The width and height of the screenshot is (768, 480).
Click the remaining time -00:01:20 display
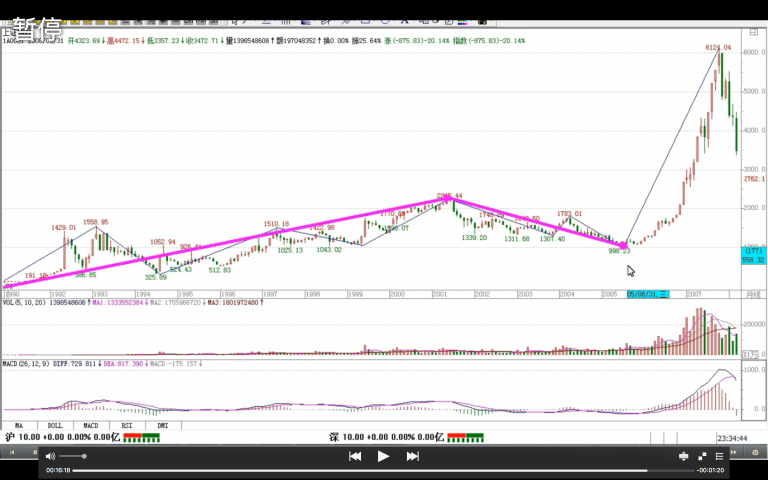pyautogui.click(x=710, y=470)
